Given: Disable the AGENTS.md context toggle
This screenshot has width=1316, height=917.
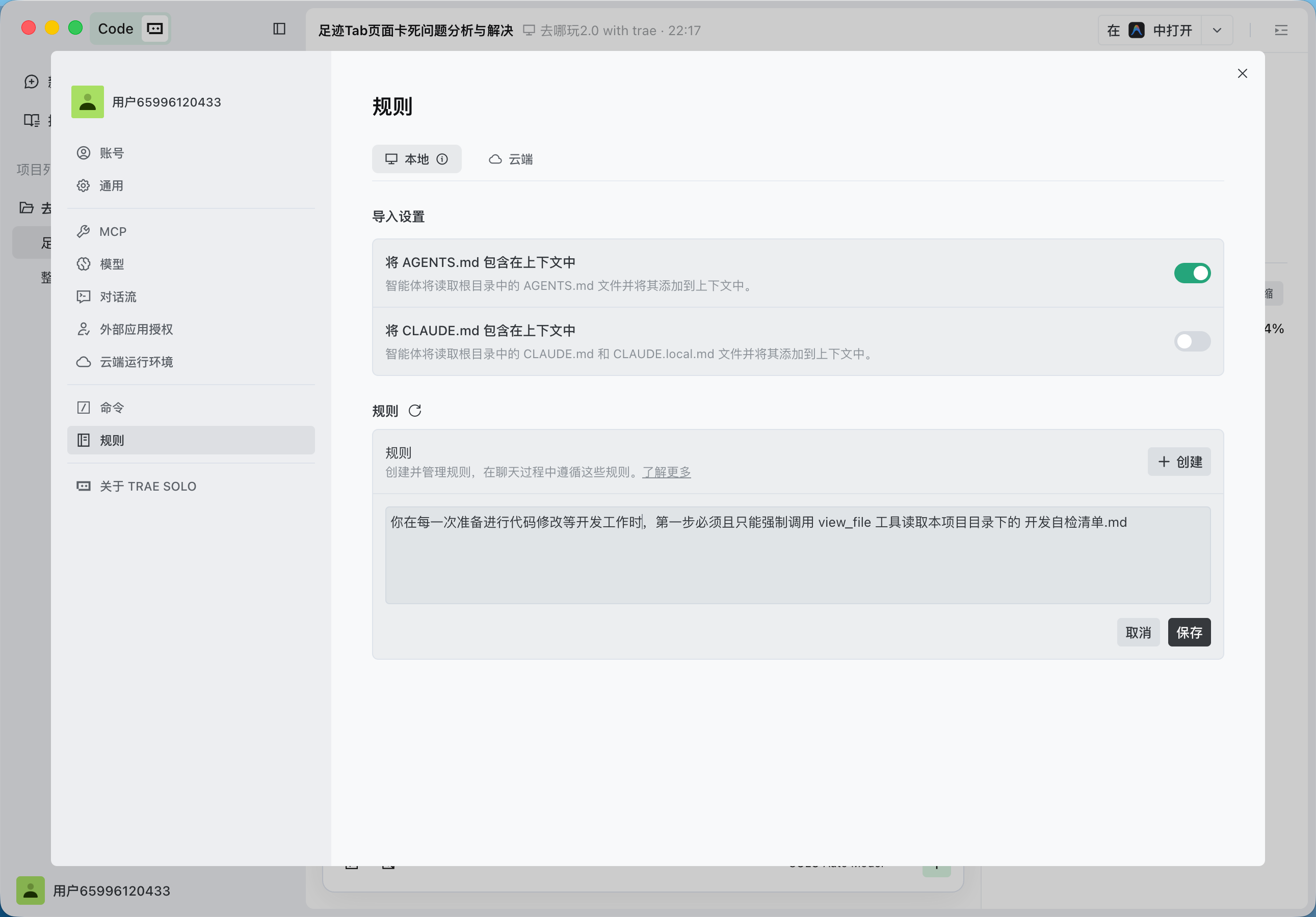Looking at the screenshot, I should (x=1192, y=273).
